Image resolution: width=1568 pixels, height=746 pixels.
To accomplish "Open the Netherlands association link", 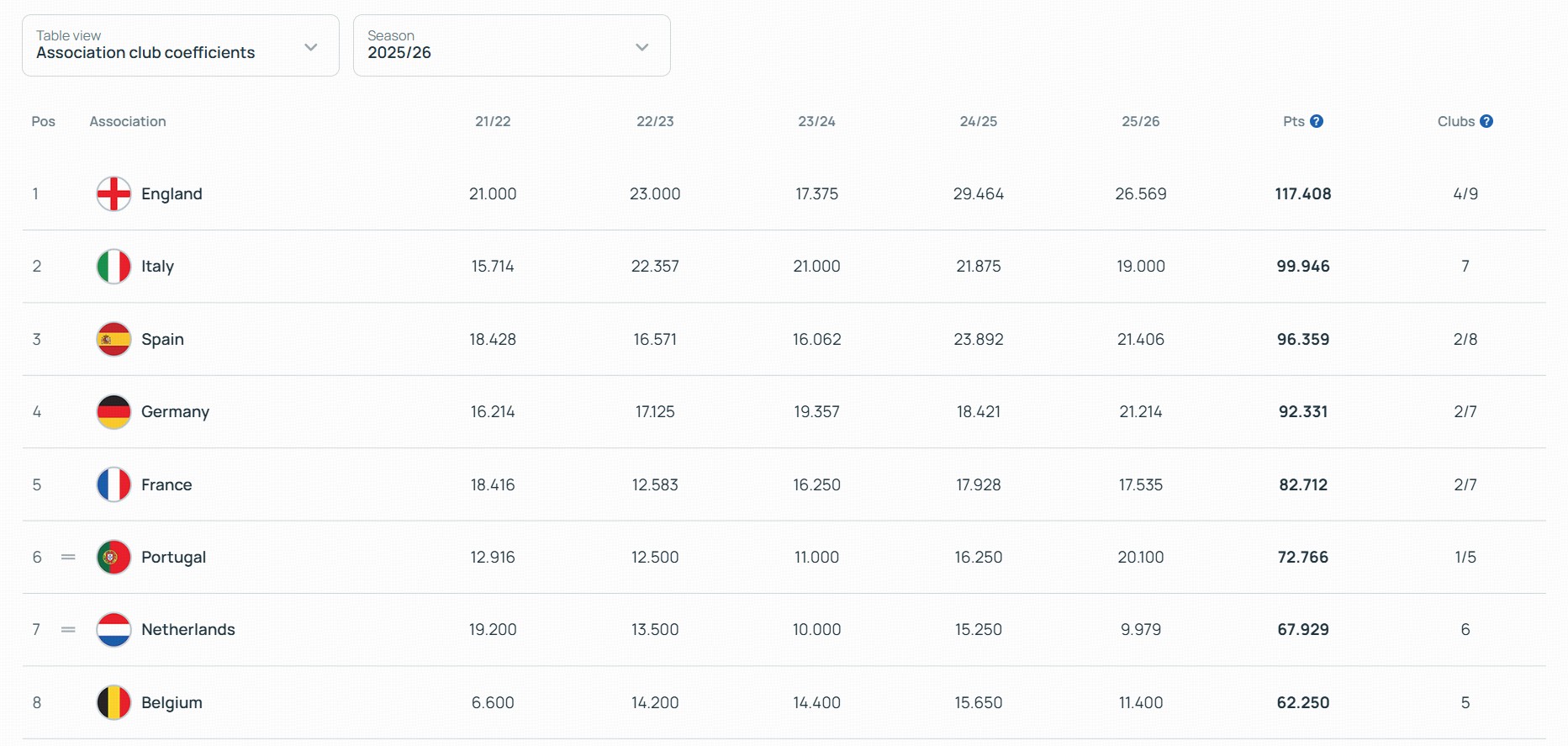I will point(187,630).
